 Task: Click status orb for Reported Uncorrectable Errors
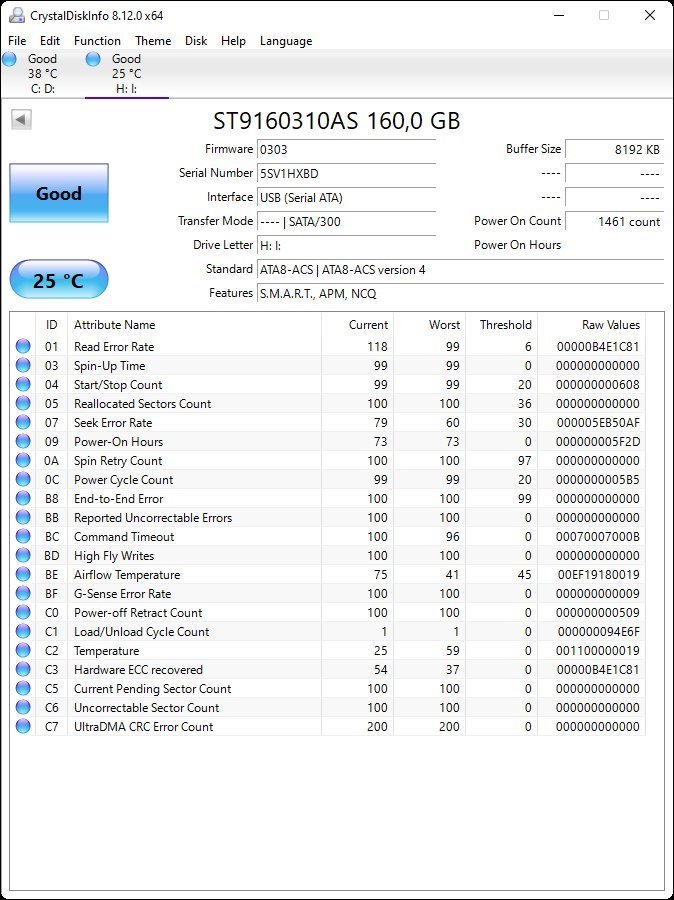click(23, 517)
